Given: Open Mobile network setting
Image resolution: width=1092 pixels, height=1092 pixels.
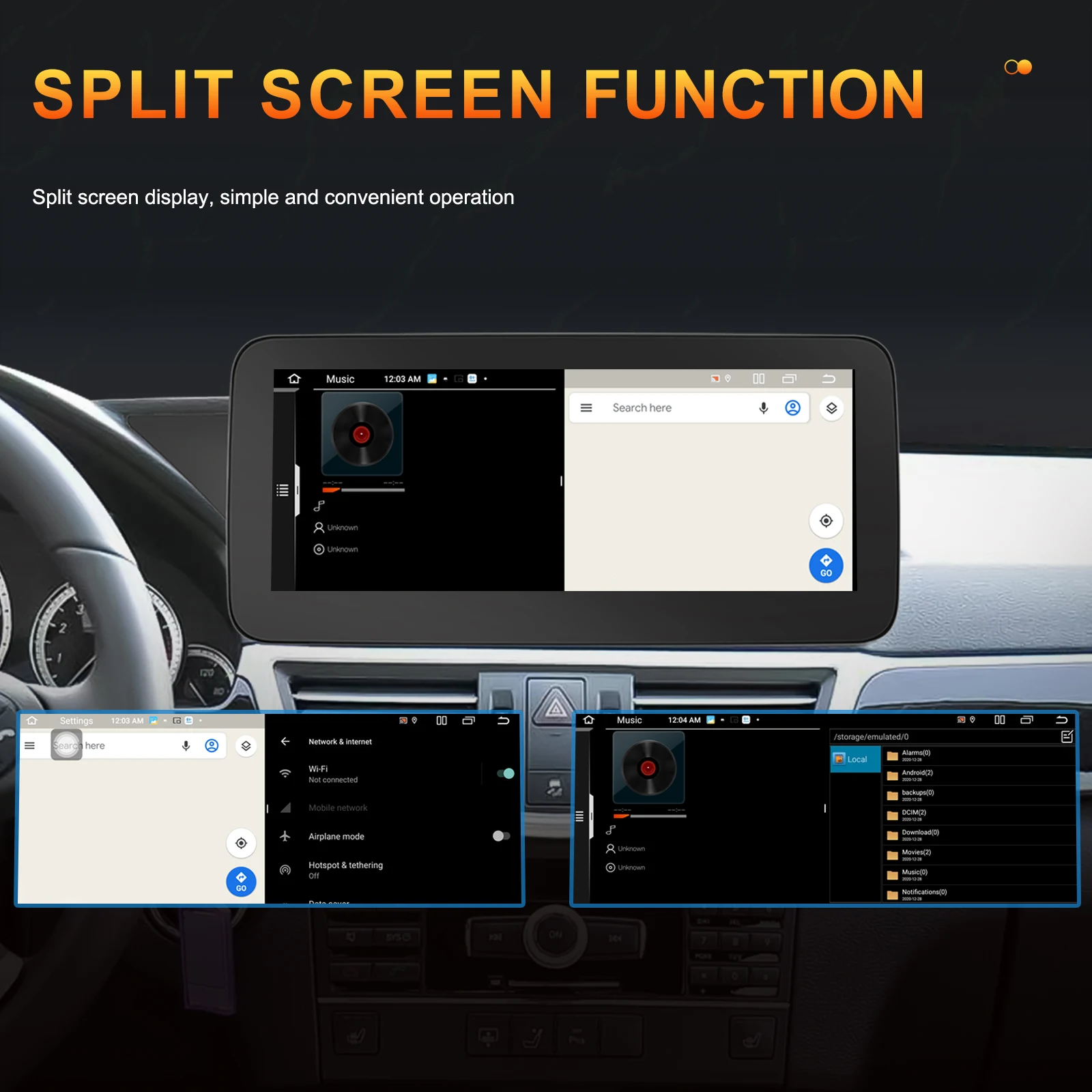Looking at the screenshot, I should tap(392, 807).
